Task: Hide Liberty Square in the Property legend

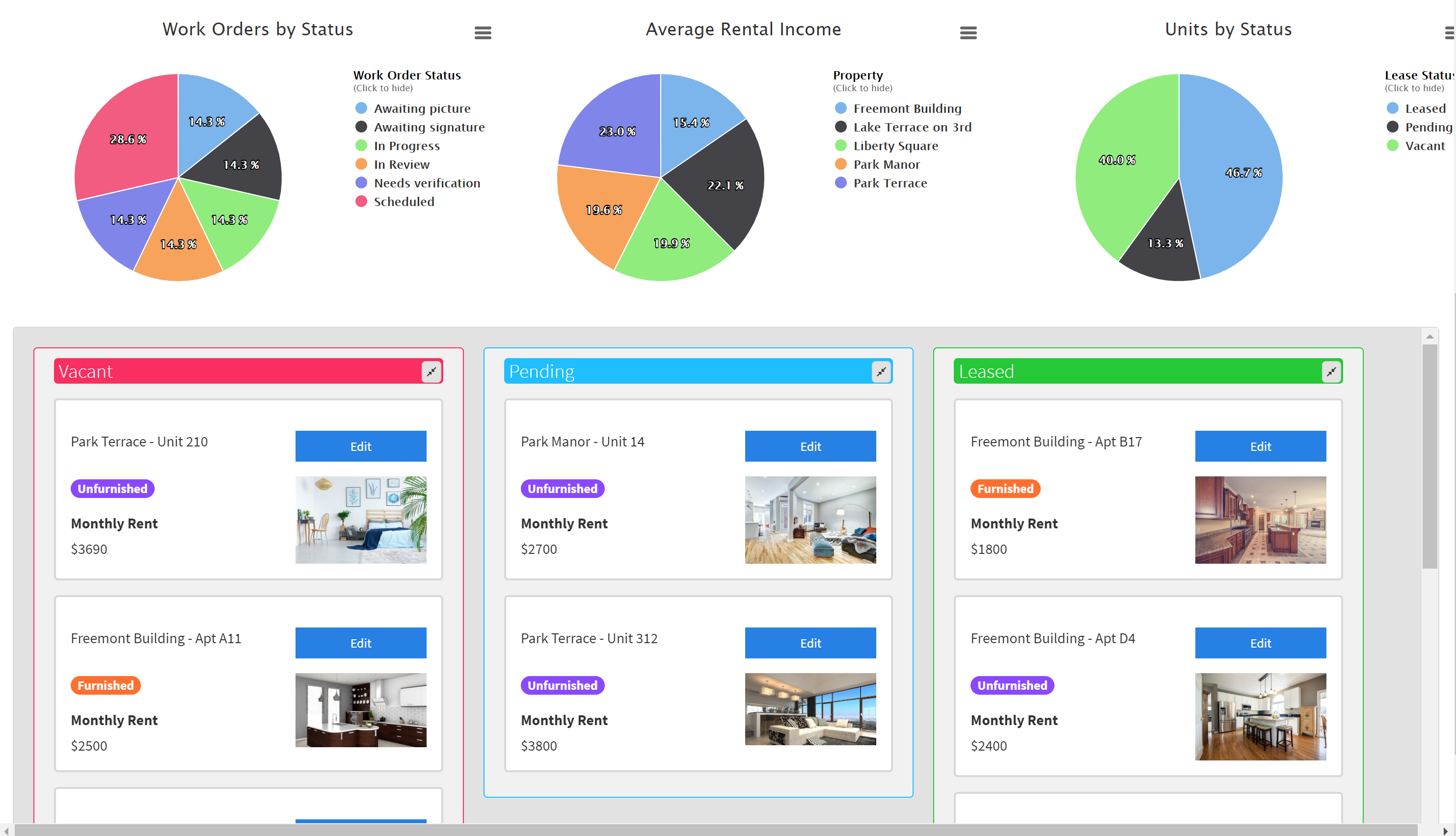Action: pos(886,146)
